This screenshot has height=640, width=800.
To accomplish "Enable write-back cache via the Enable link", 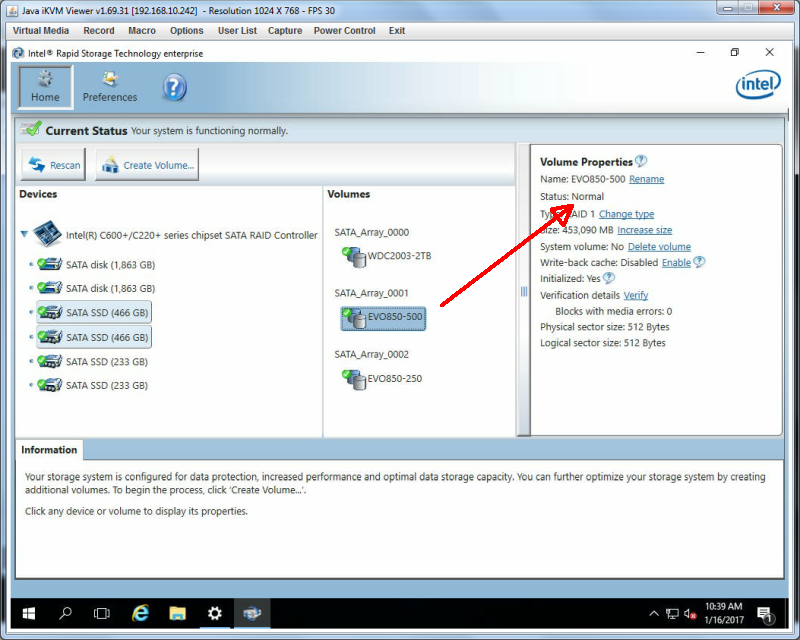I will pyautogui.click(x=676, y=263).
